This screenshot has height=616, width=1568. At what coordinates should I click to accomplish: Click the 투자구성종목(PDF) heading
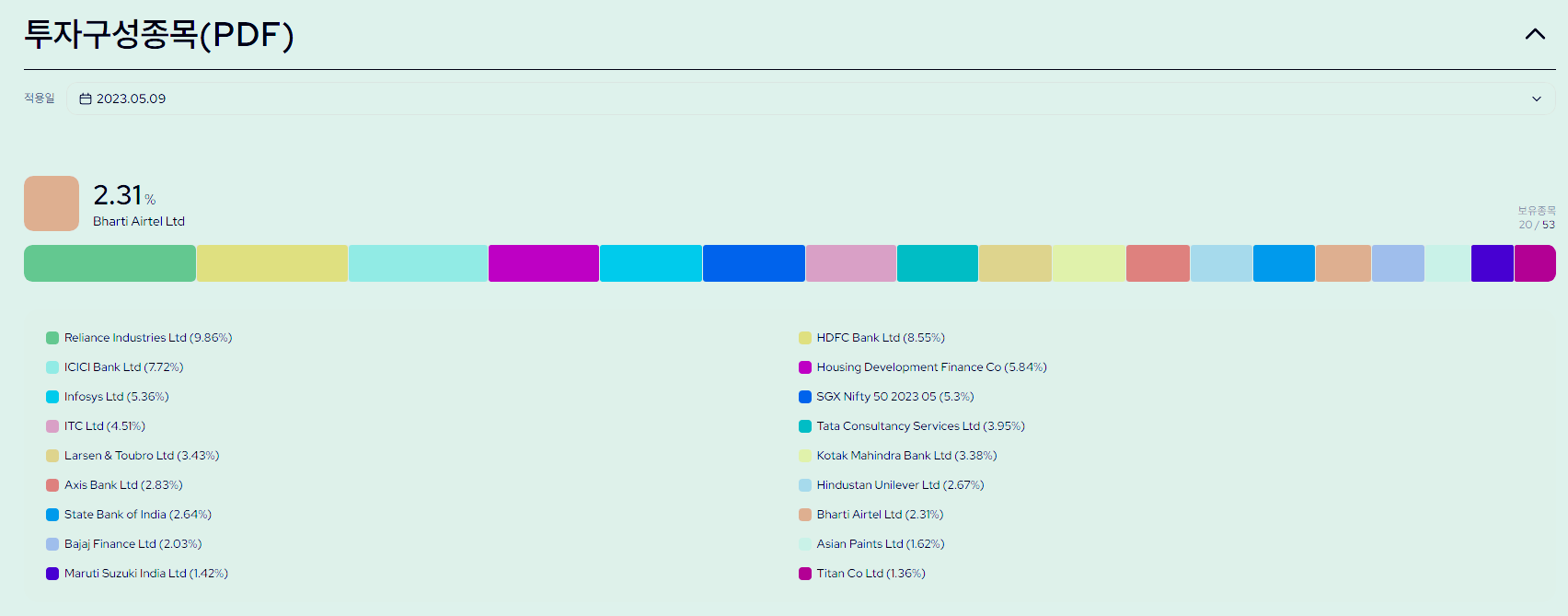click(158, 34)
